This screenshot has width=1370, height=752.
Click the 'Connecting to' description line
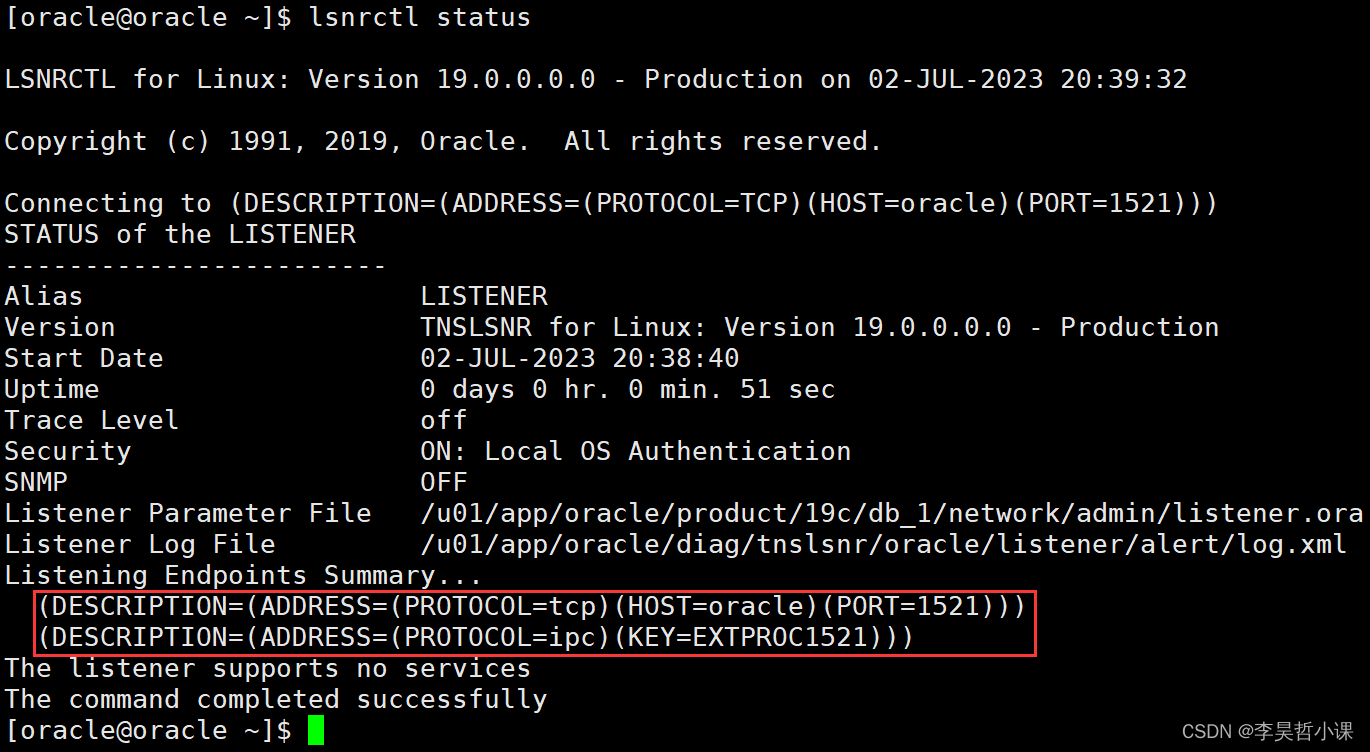(611, 204)
